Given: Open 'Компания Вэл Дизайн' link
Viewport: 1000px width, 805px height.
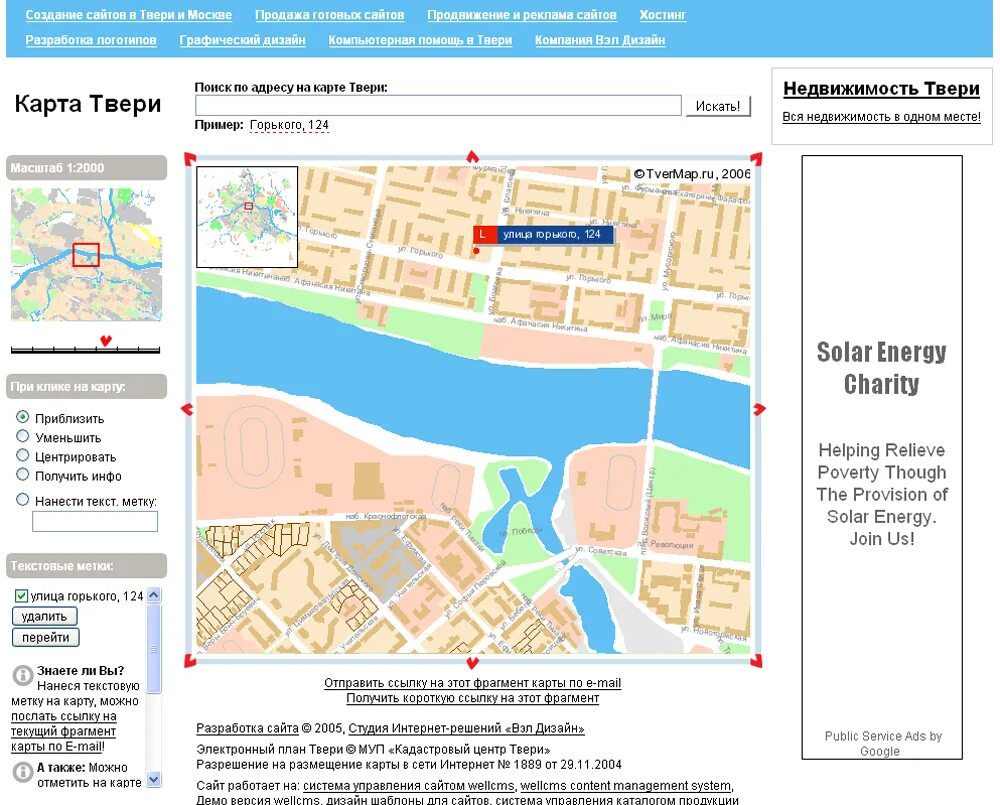Looking at the screenshot, I should coord(599,40).
